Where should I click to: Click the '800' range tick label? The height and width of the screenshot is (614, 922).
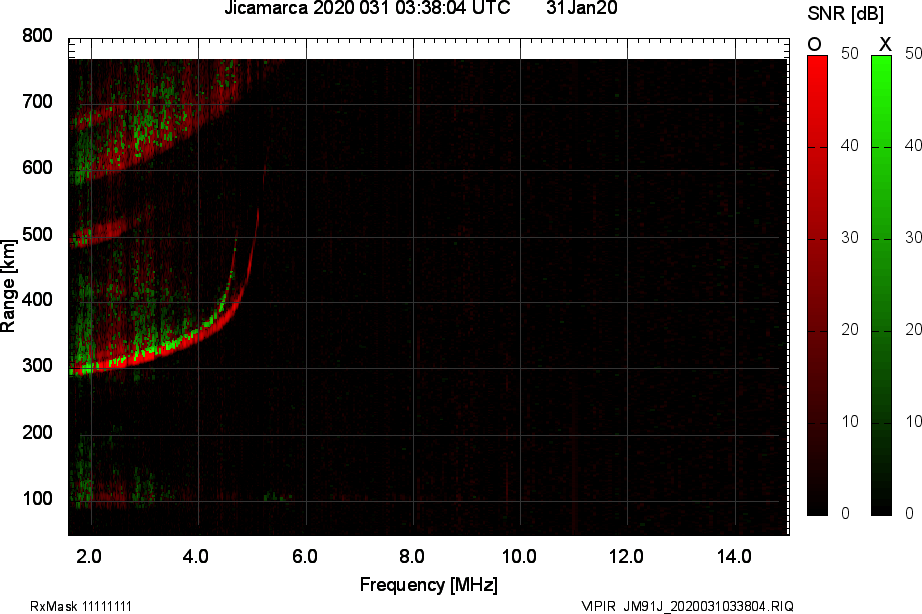(x=37, y=36)
